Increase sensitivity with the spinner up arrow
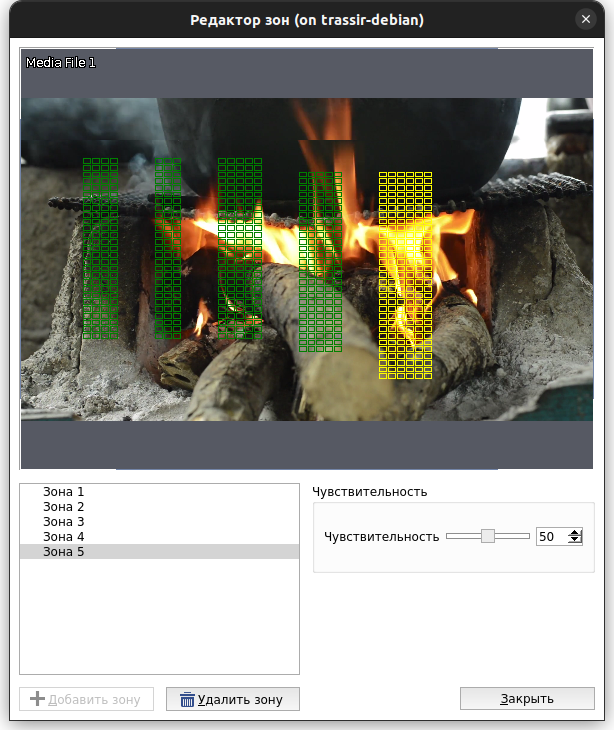The width and height of the screenshot is (614, 730). tap(575, 533)
